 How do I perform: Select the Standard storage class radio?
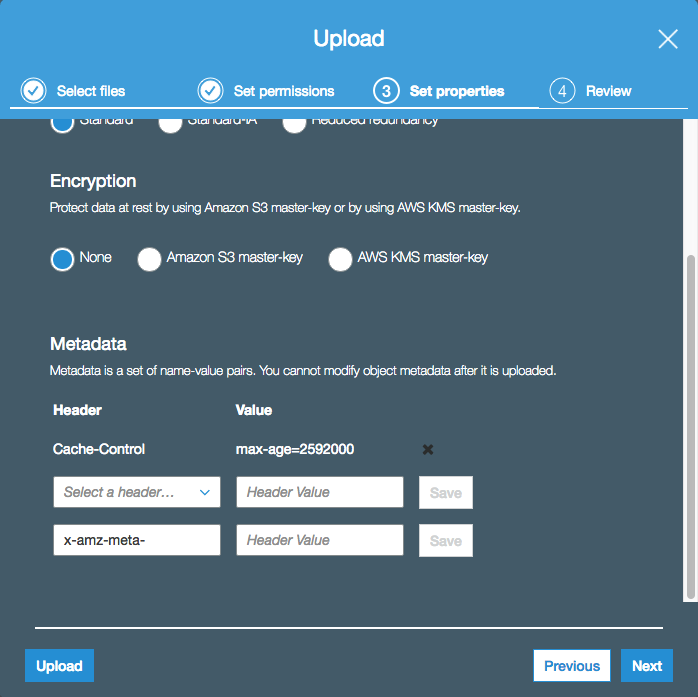(x=63, y=122)
